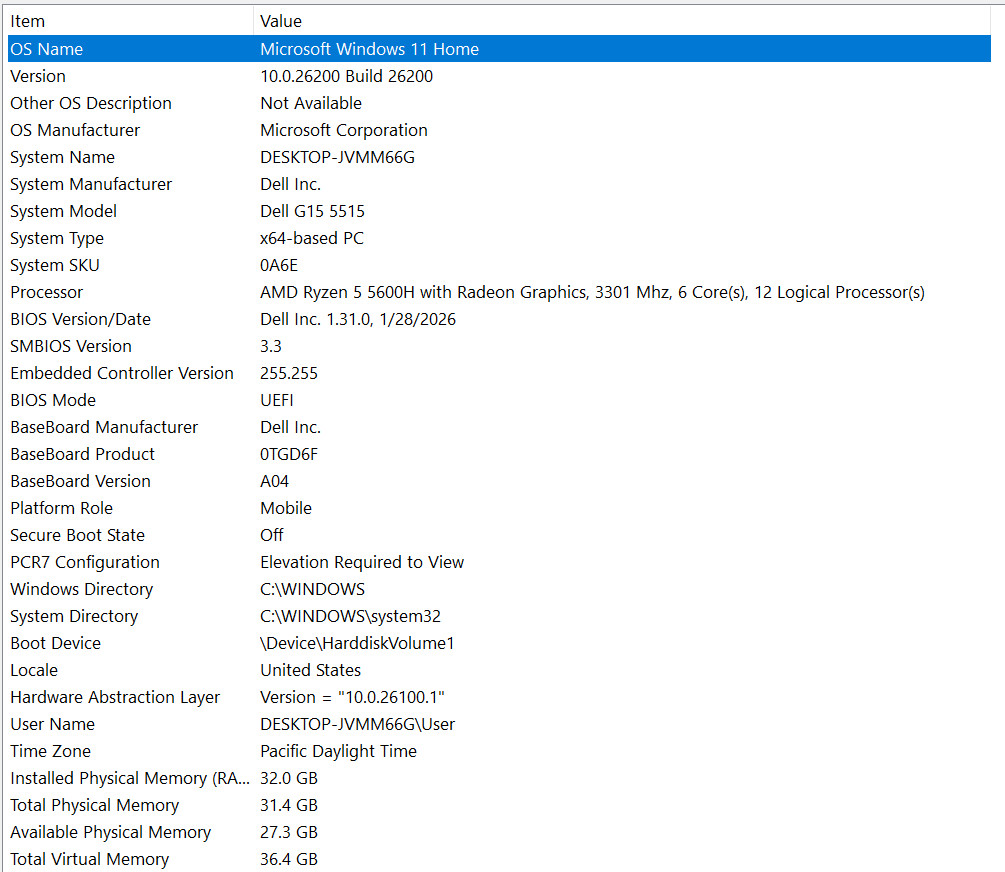Click the Item column header

click(x=131, y=21)
